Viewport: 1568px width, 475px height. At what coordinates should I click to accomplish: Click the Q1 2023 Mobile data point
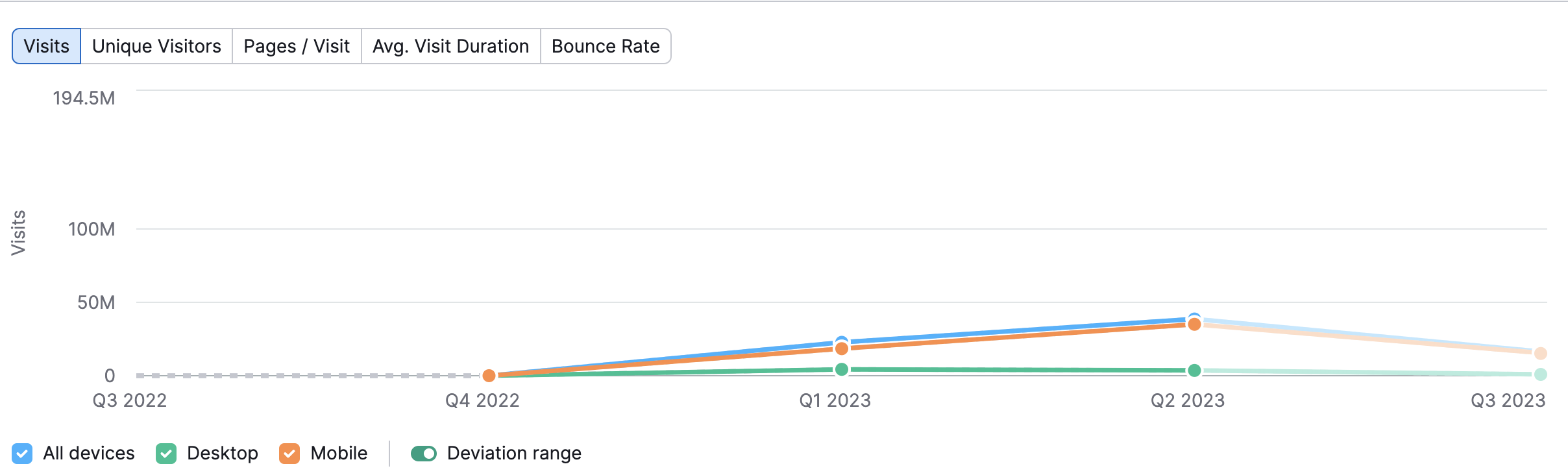[x=842, y=349]
